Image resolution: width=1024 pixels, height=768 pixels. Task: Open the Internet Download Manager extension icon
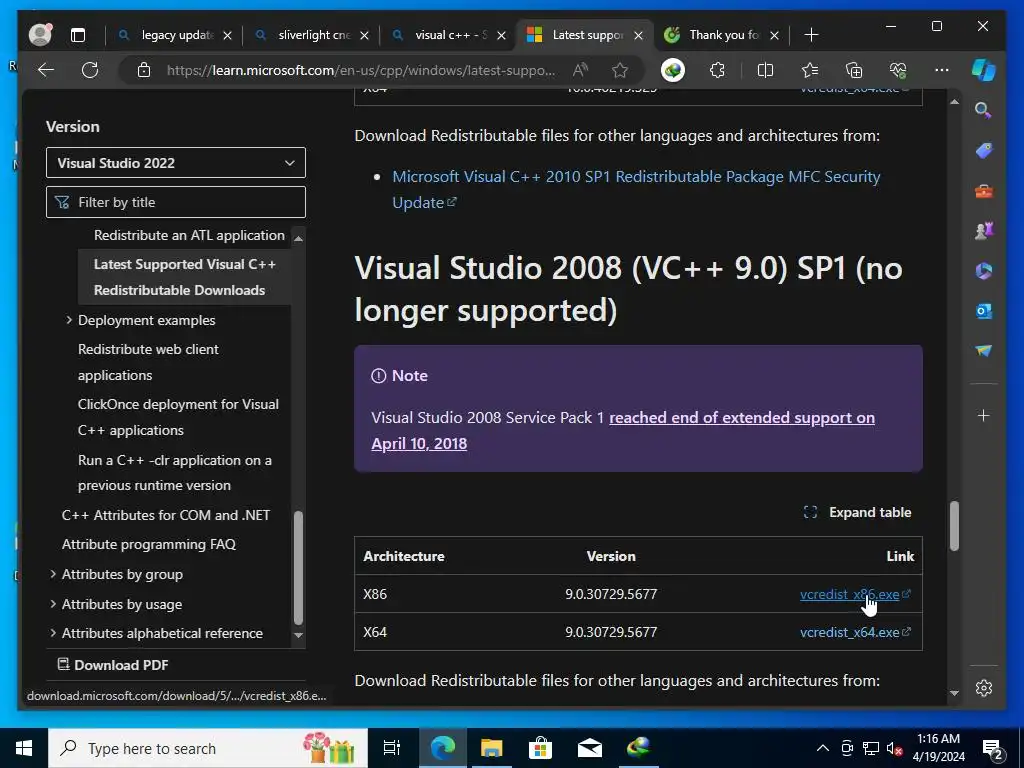673,70
